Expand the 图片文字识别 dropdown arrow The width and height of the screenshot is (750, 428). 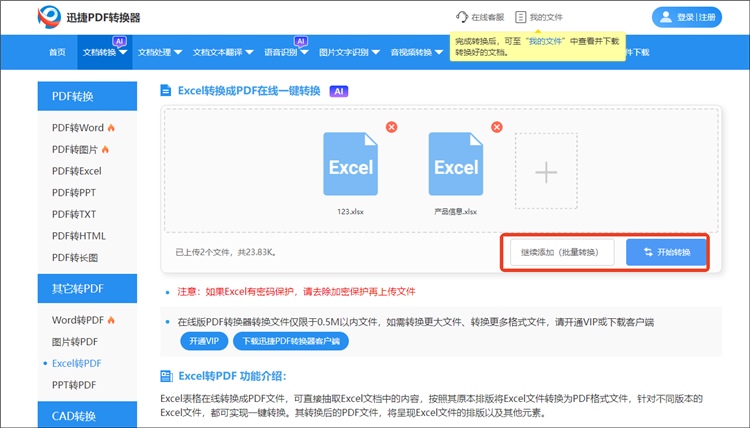375,53
